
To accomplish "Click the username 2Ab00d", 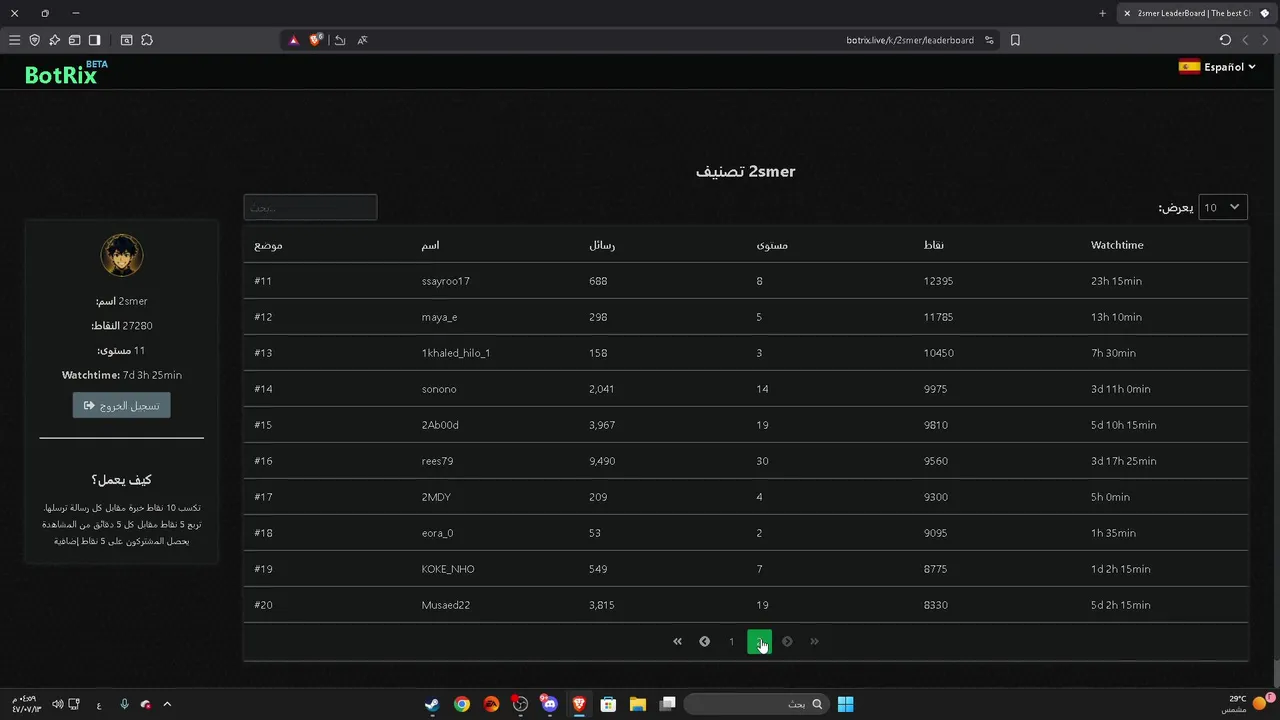I will point(440,425).
